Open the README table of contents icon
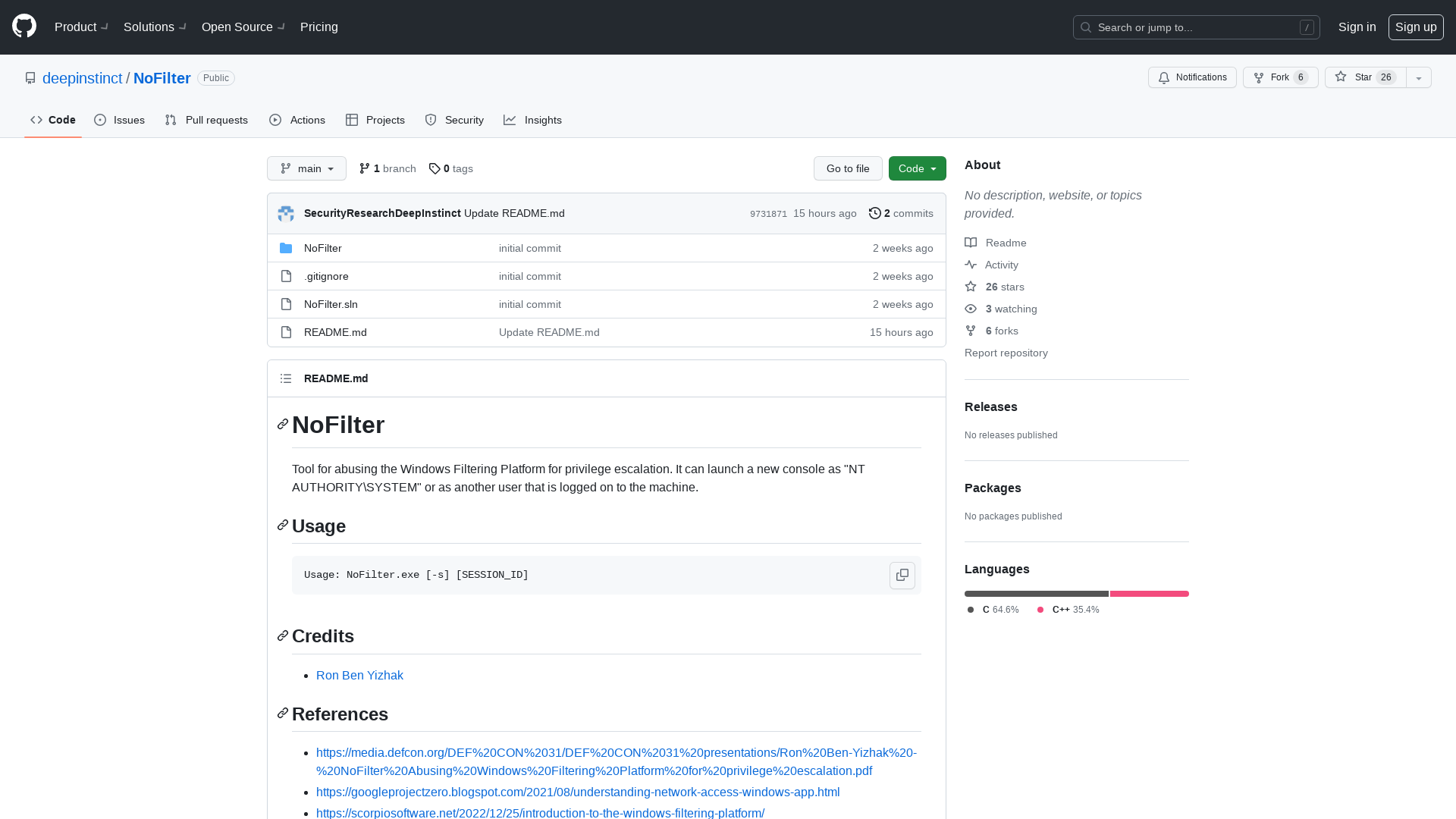Viewport: 1456px width, 819px height. coord(286,378)
